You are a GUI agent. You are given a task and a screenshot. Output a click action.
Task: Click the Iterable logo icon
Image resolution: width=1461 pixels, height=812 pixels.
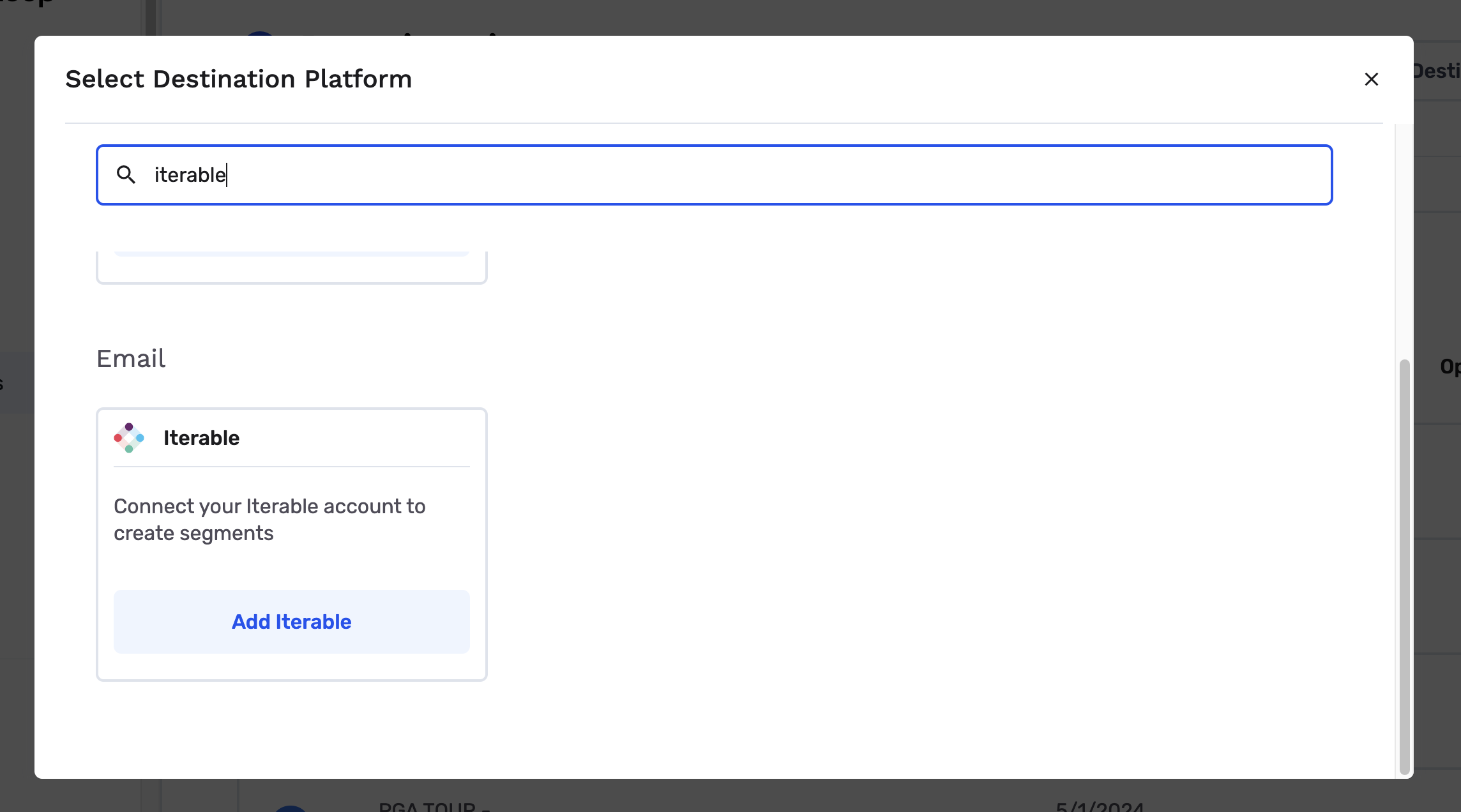coord(129,438)
